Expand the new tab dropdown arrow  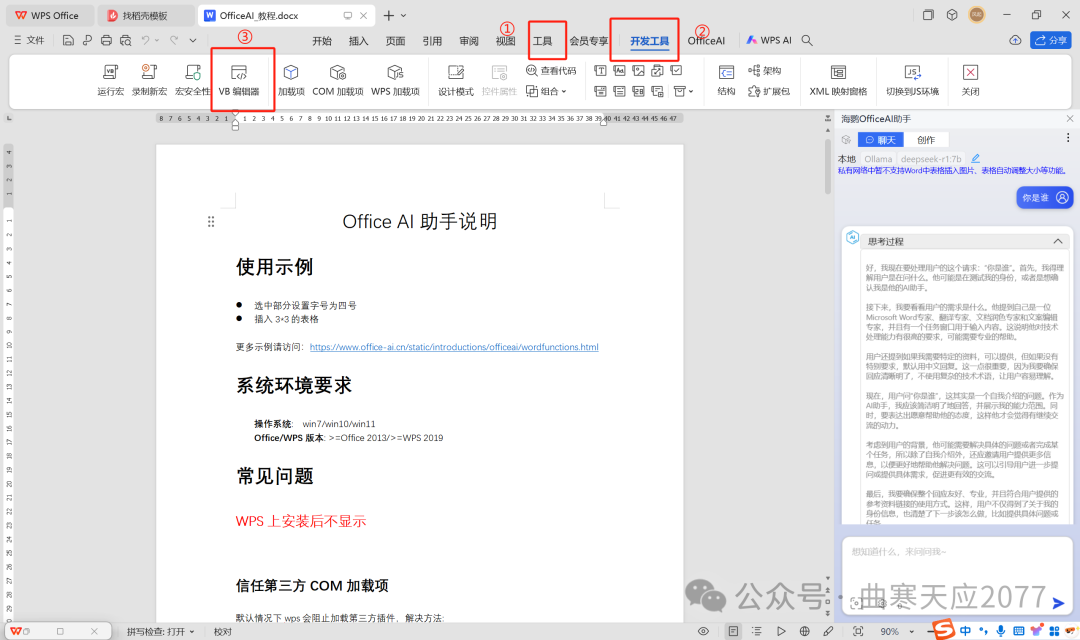(x=404, y=15)
